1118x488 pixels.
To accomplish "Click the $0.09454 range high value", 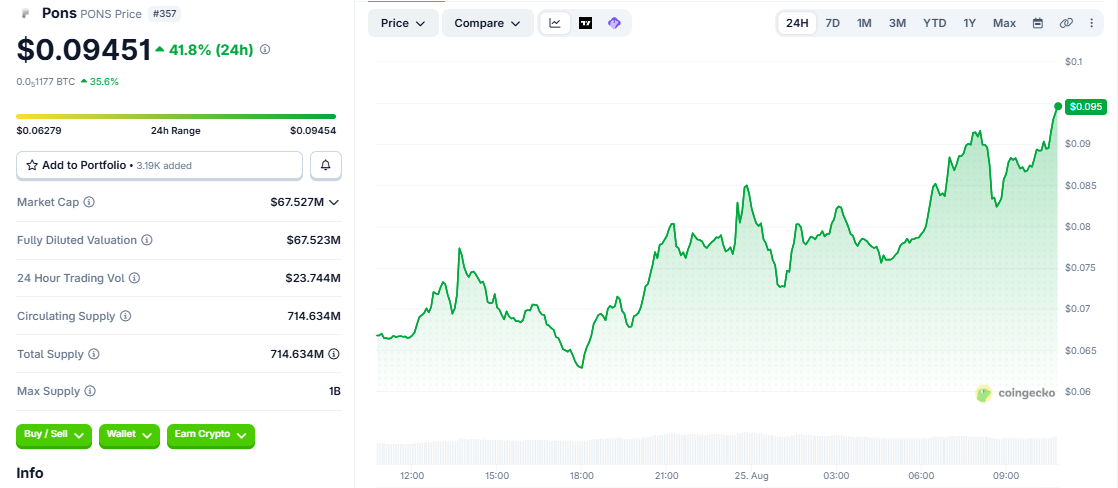I will point(313,131).
